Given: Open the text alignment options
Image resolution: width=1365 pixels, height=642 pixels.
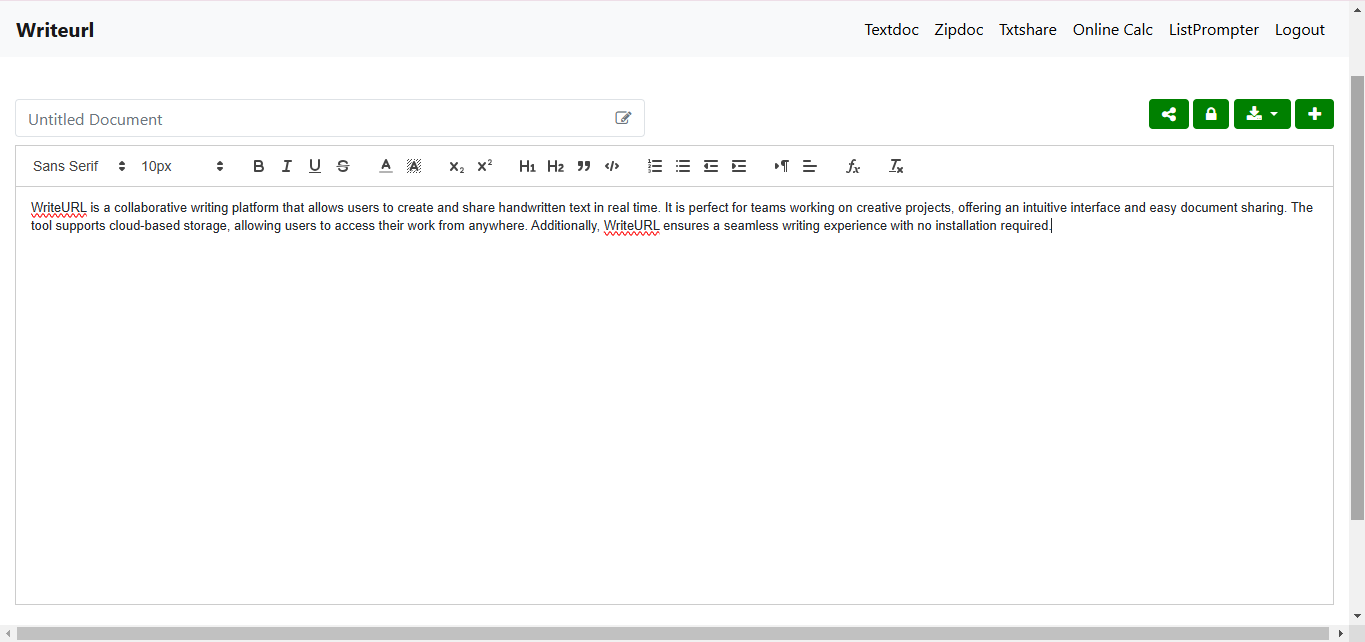Looking at the screenshot, I should tap(810, 166).
